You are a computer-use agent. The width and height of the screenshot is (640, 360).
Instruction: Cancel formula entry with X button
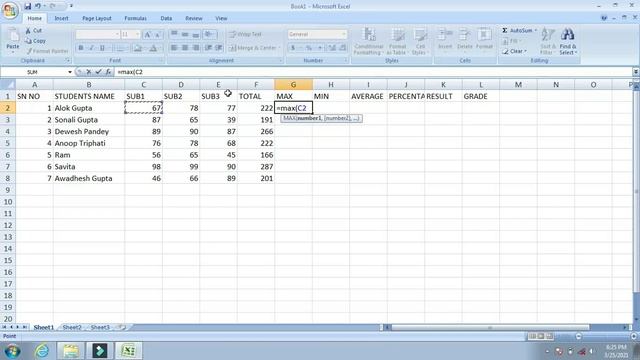(89, 72)
